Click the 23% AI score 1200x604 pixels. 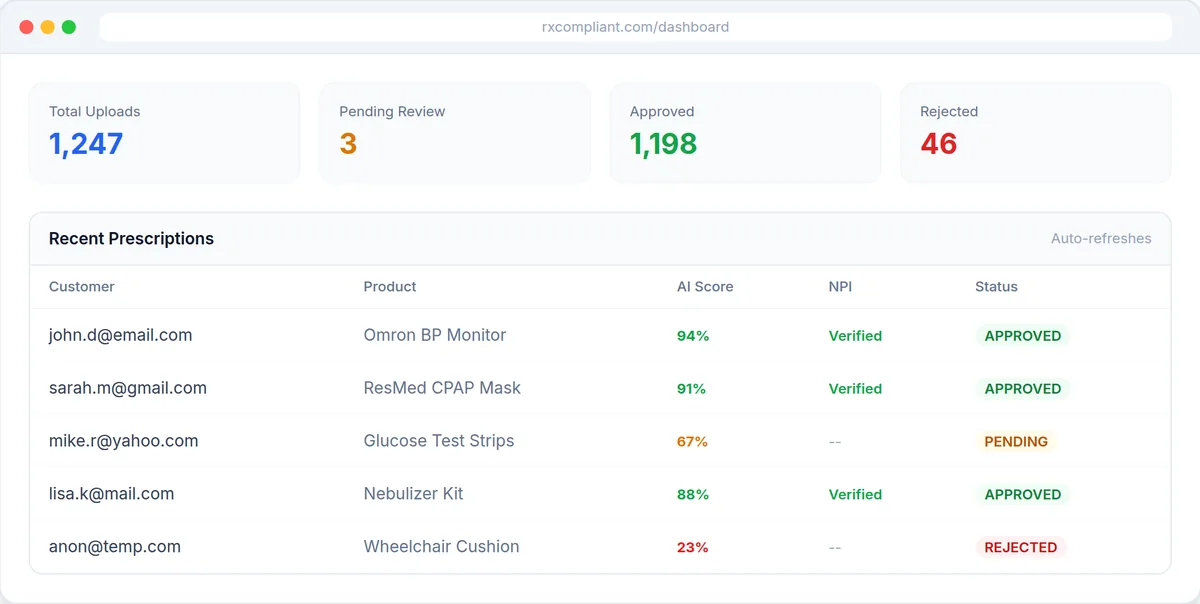[692, 548]
